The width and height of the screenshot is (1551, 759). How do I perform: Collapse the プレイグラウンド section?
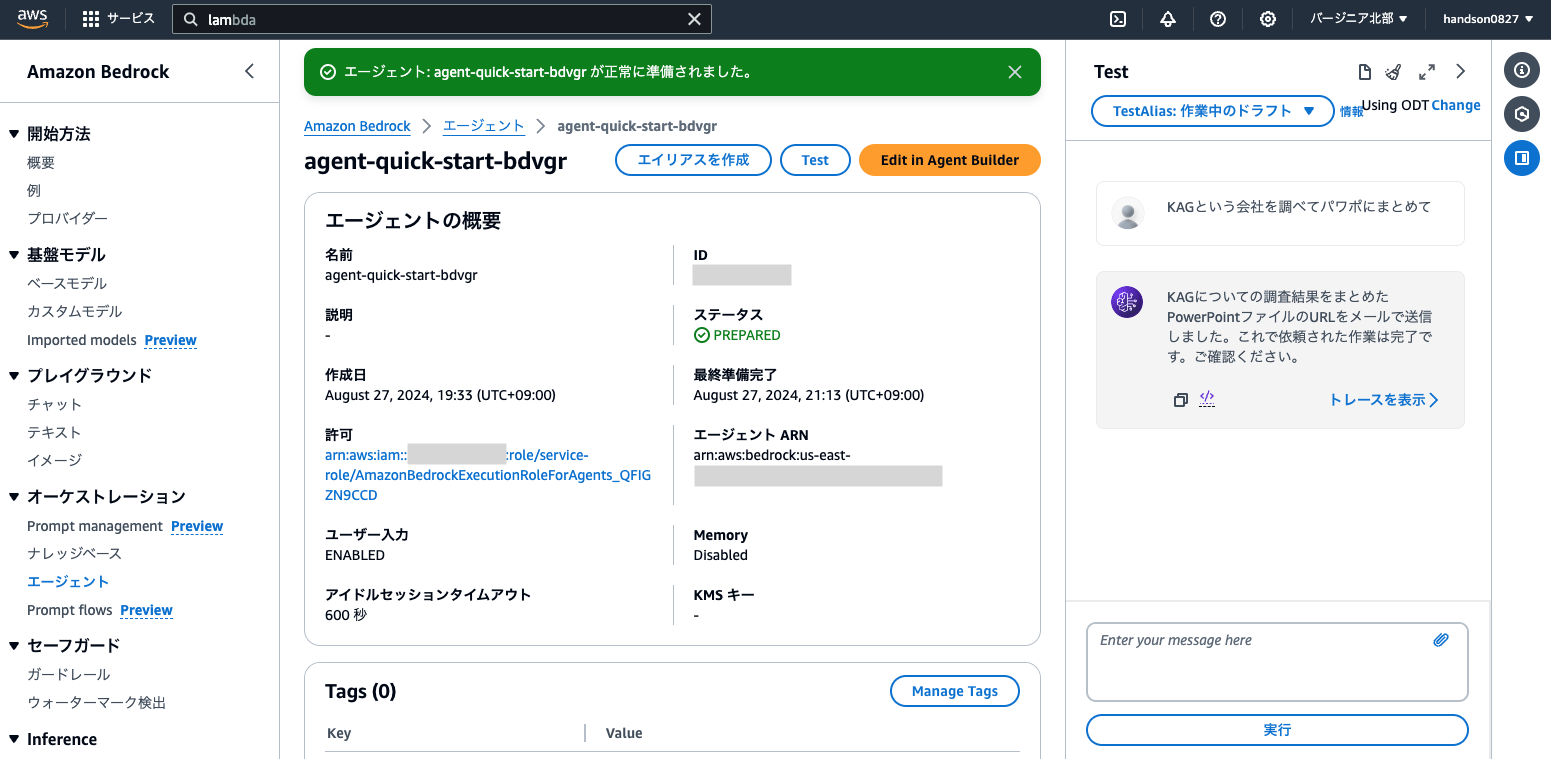coord(14,376)
